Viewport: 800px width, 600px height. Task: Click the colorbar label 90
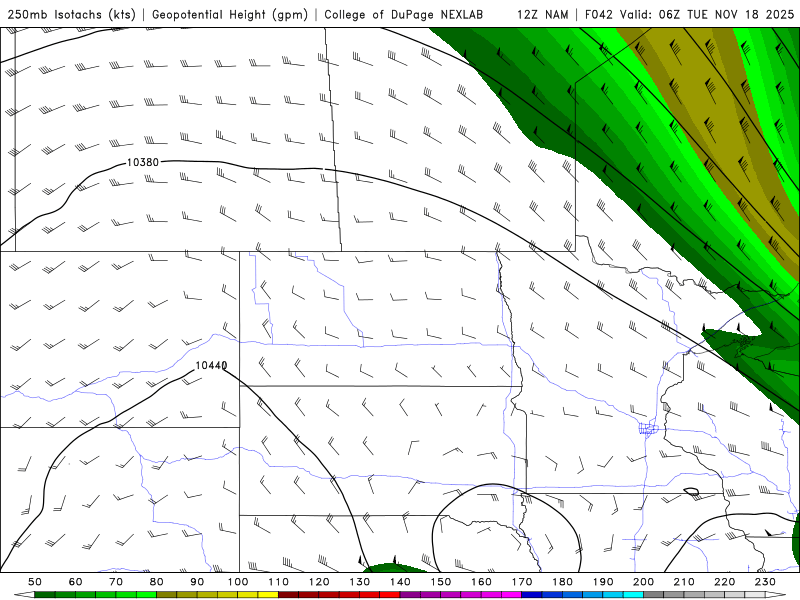(197, 582)
